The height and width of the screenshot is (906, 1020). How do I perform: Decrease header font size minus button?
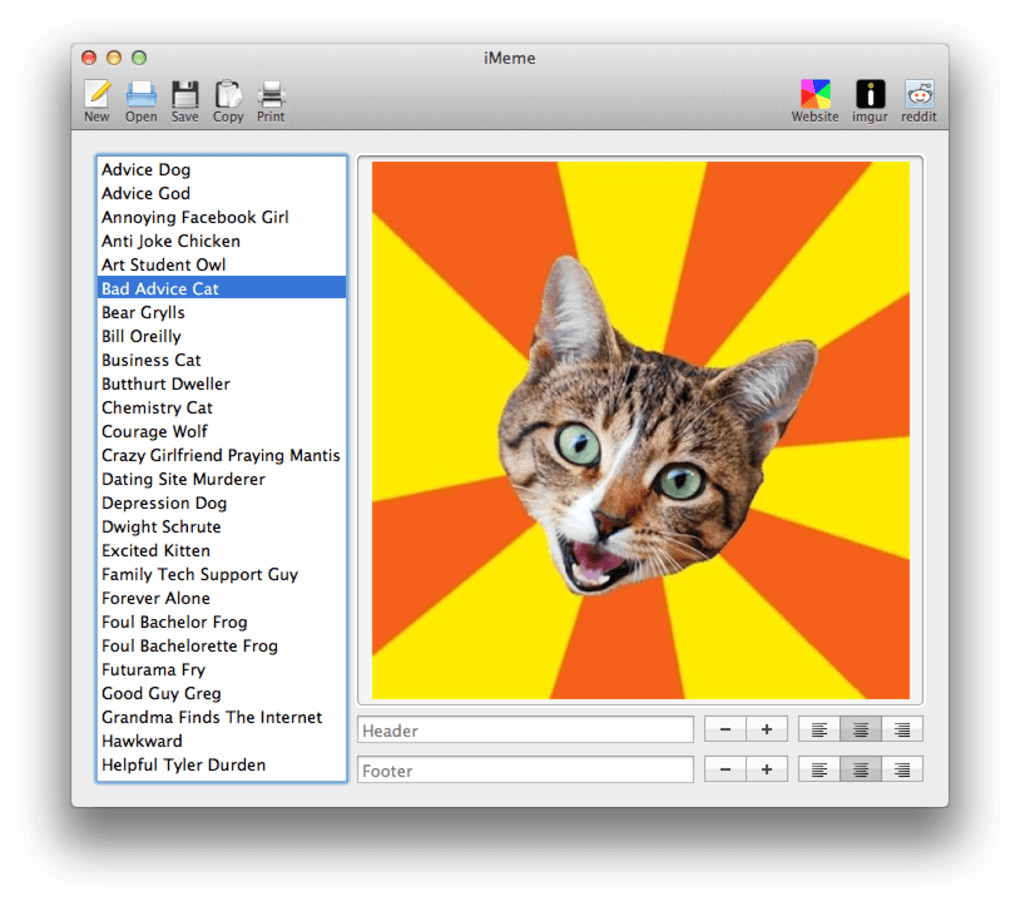tap(725, 730)
